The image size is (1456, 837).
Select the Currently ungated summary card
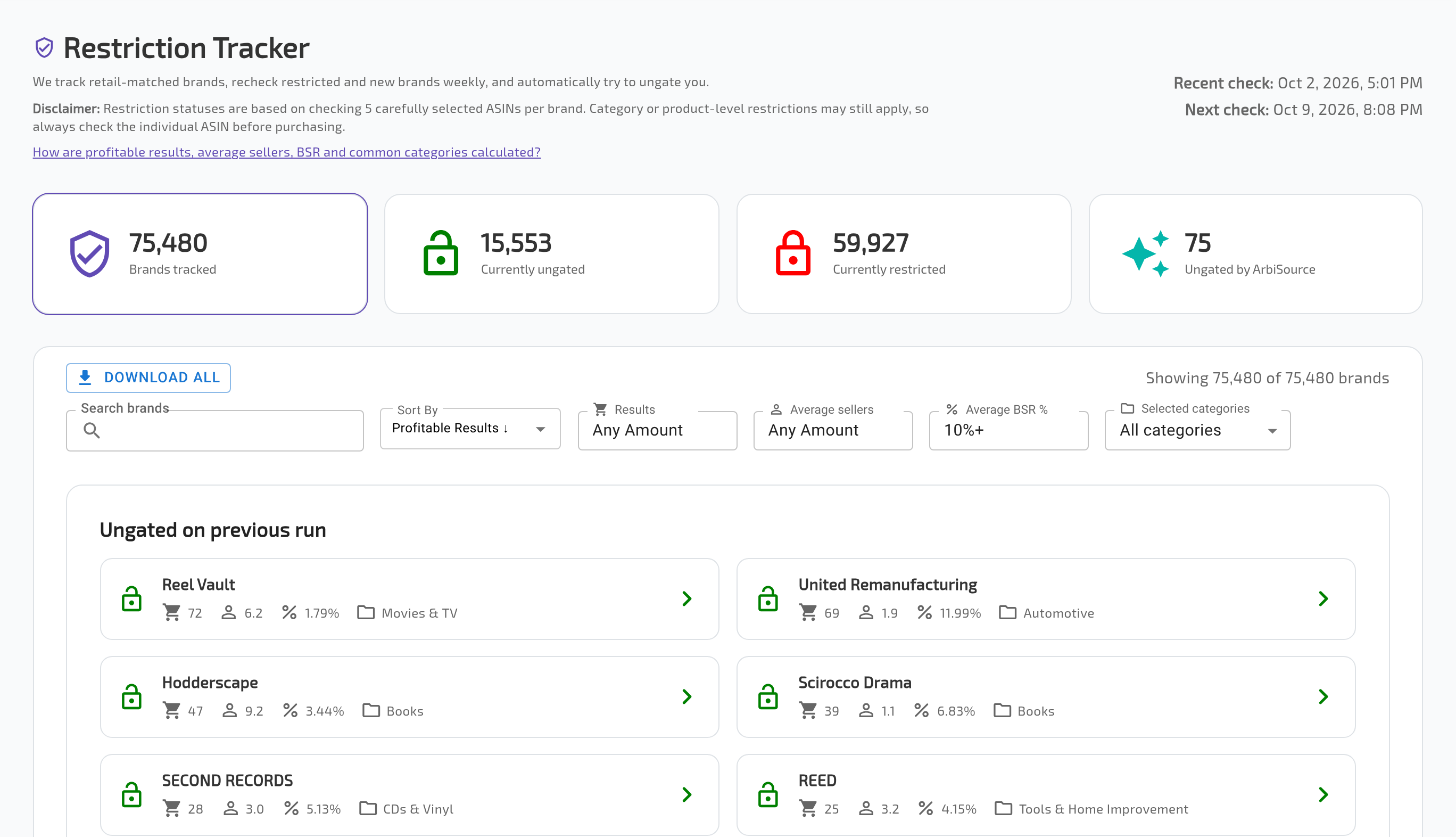click(x=552, y=253)
